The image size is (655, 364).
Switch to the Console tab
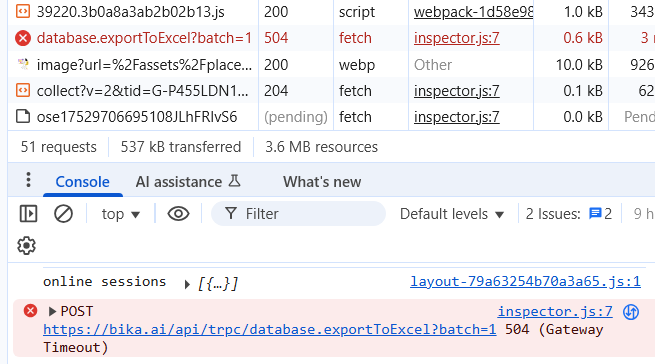(82, 182)
